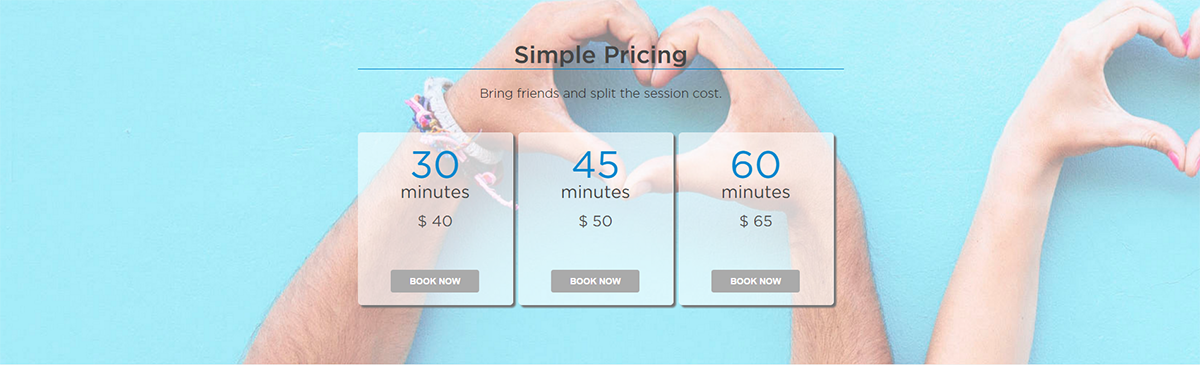This screenshot has height=365, width=1200.
Task: Click the colorful bracelet on the wrist
Action: click(442, 118)
